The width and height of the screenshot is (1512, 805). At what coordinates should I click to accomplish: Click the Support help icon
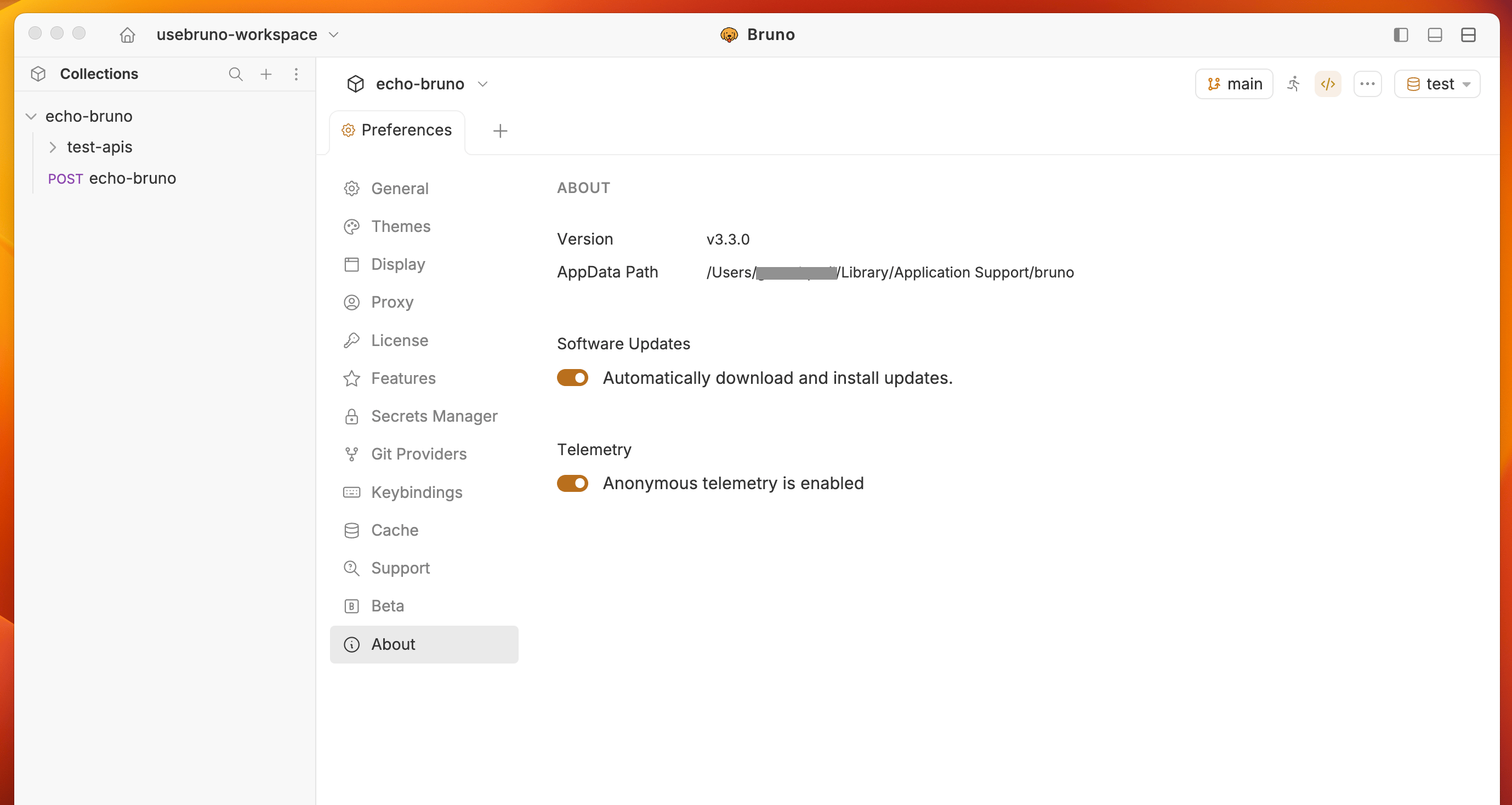point(351,568)
